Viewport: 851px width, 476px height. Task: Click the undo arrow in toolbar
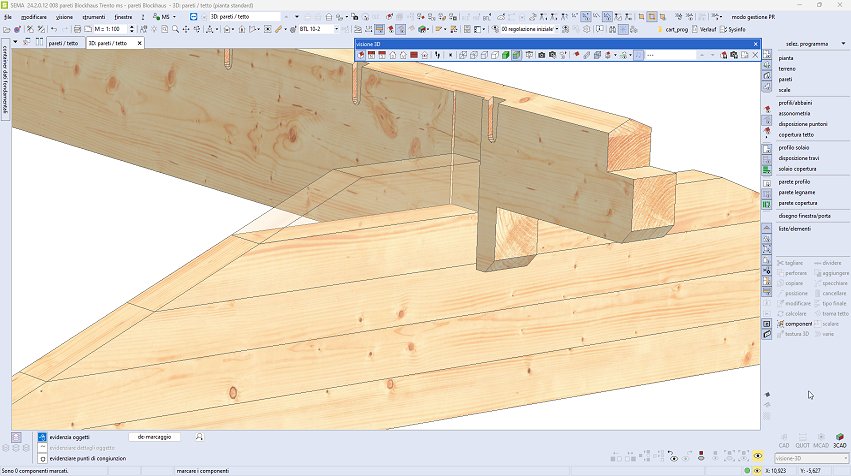[53, 29]
